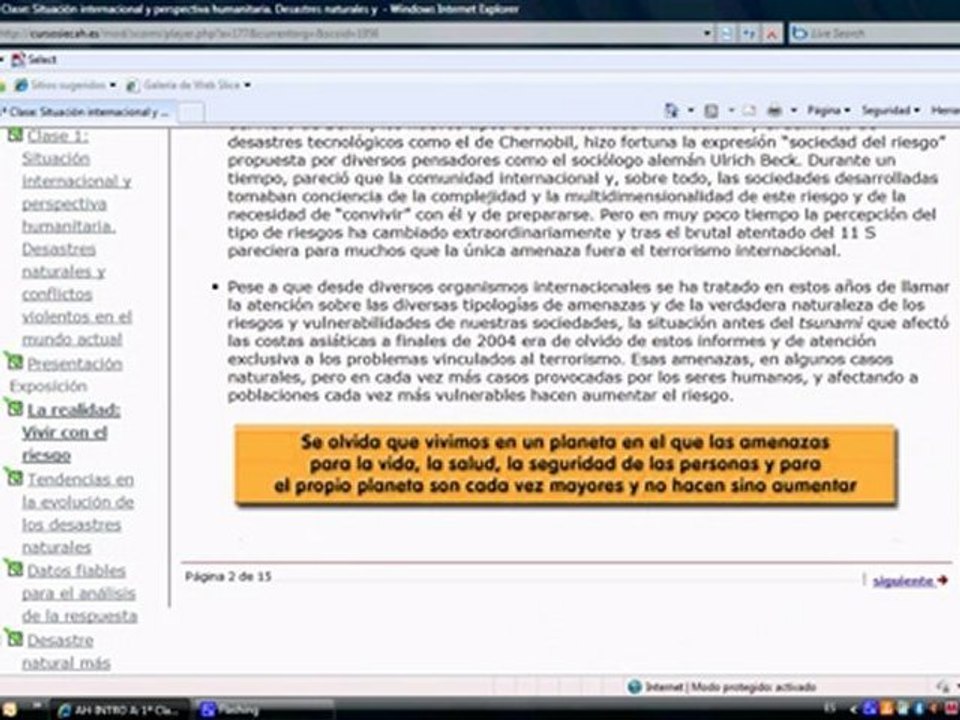
Task: Switch to AH INTRO A 1ª Cla... taskbar window
Action: (120, 710)
